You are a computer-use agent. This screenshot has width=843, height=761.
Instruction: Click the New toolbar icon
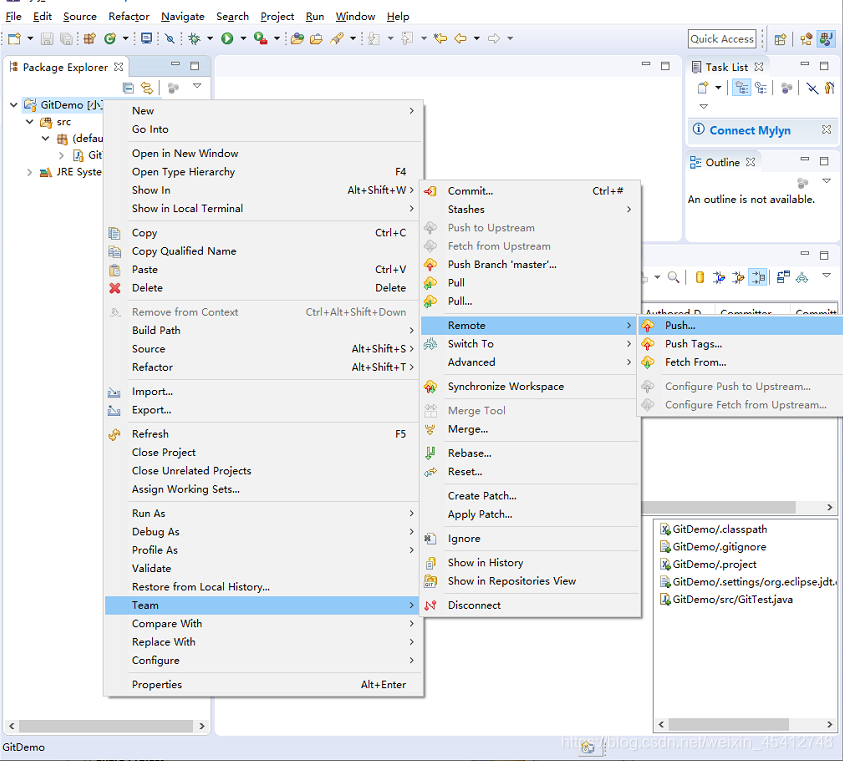[x=15, y=38]
